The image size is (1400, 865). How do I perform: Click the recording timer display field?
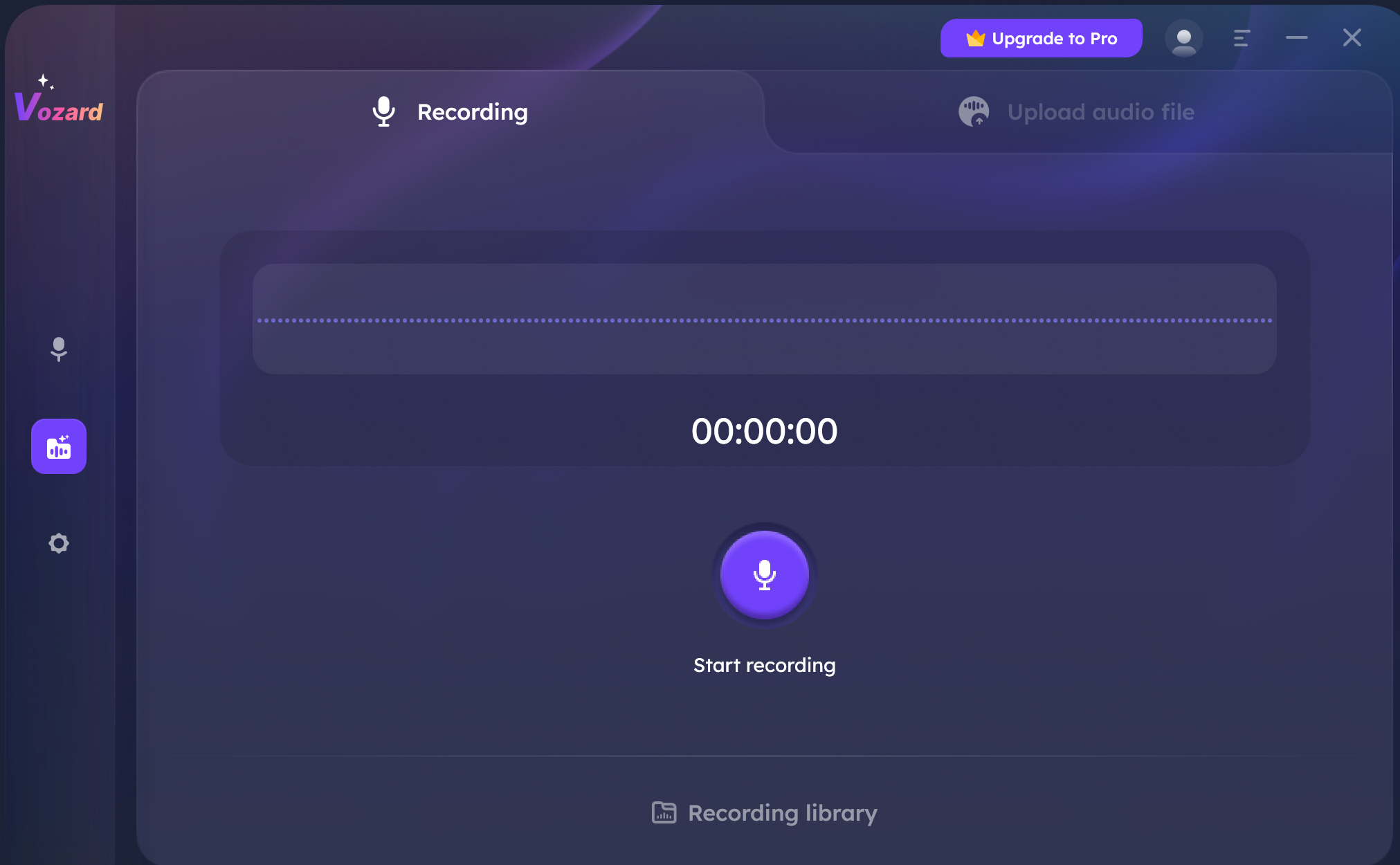coord(765,430)
